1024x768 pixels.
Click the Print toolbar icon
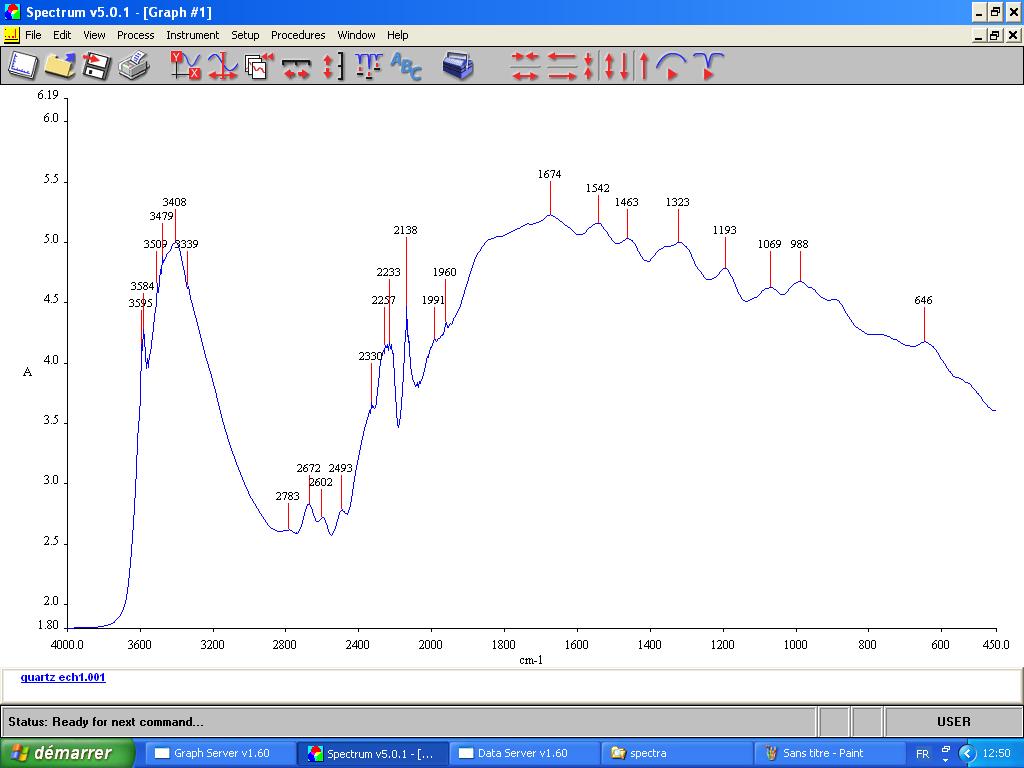[133, 66]
